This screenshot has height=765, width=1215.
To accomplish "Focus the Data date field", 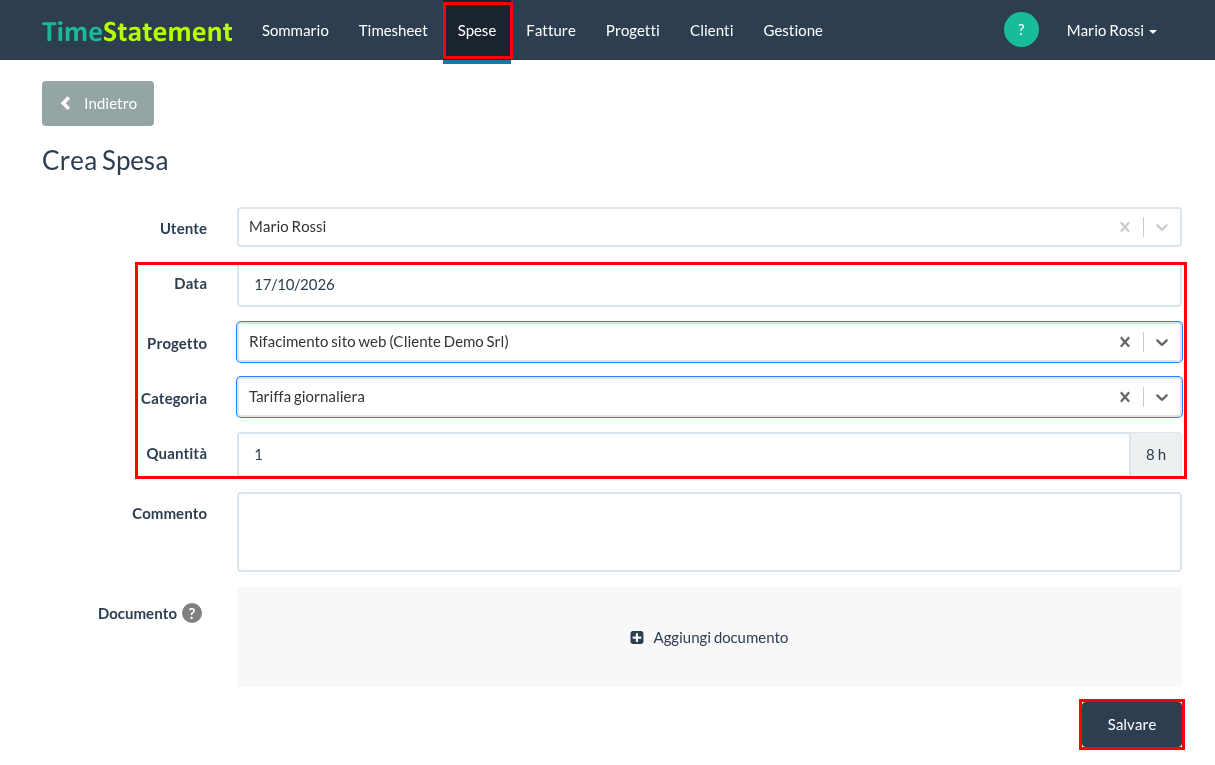I will coord(709,285).
